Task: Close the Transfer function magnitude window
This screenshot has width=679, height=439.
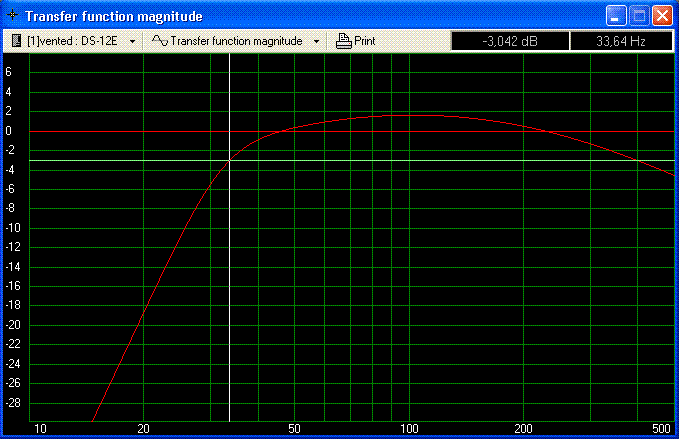Action: pyautogui.click(x=662, y=16)
